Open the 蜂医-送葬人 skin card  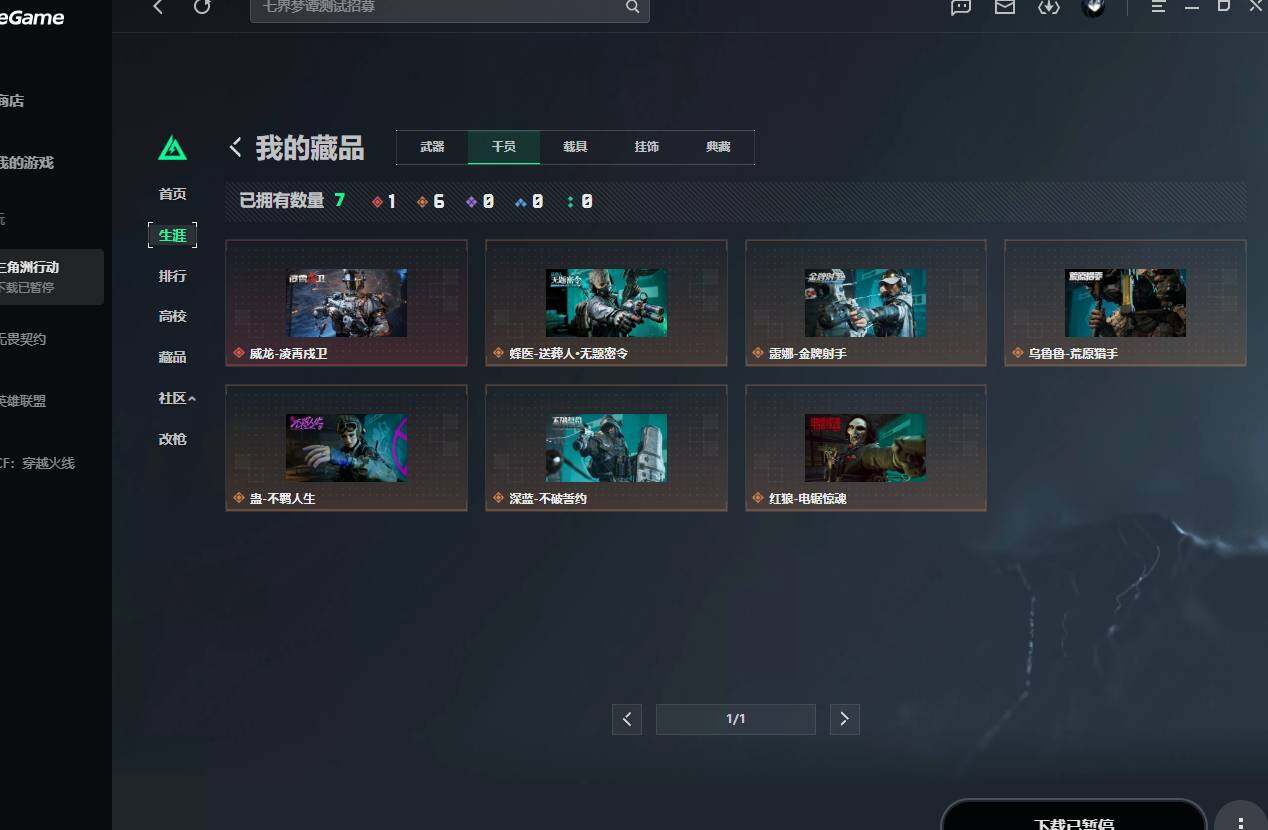point(606,303)
